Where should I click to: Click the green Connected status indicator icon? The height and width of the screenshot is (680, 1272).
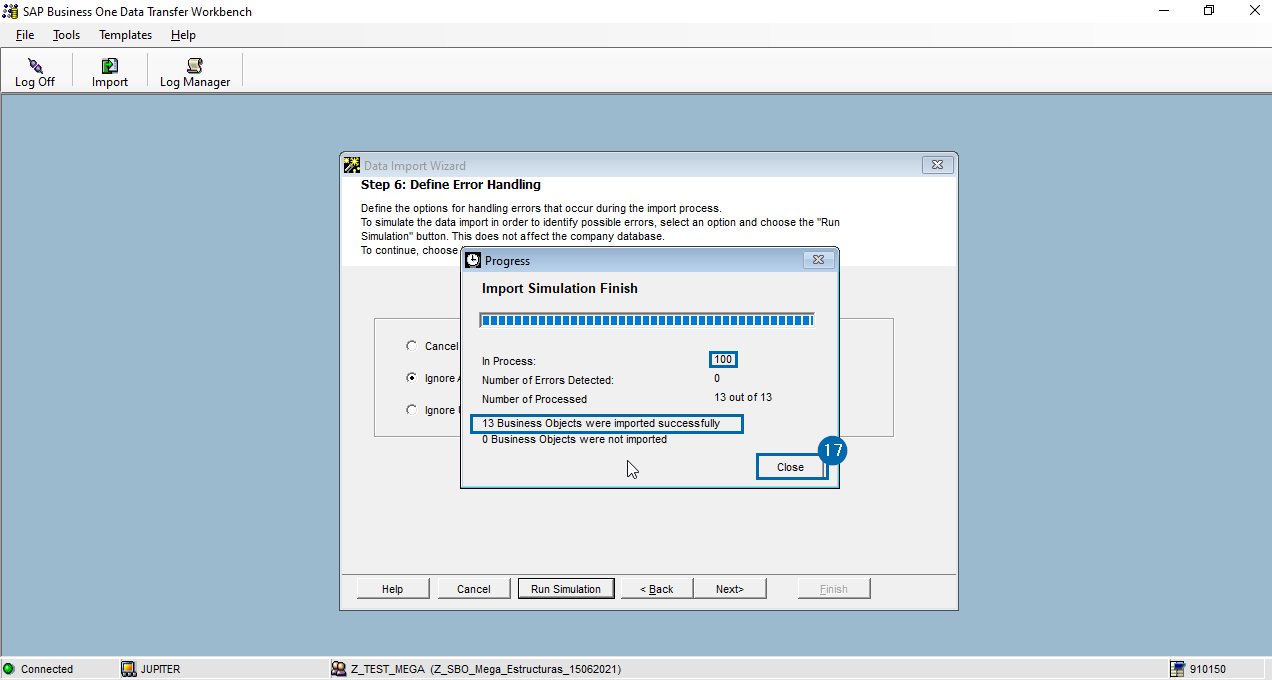click(x=9, y=669)
